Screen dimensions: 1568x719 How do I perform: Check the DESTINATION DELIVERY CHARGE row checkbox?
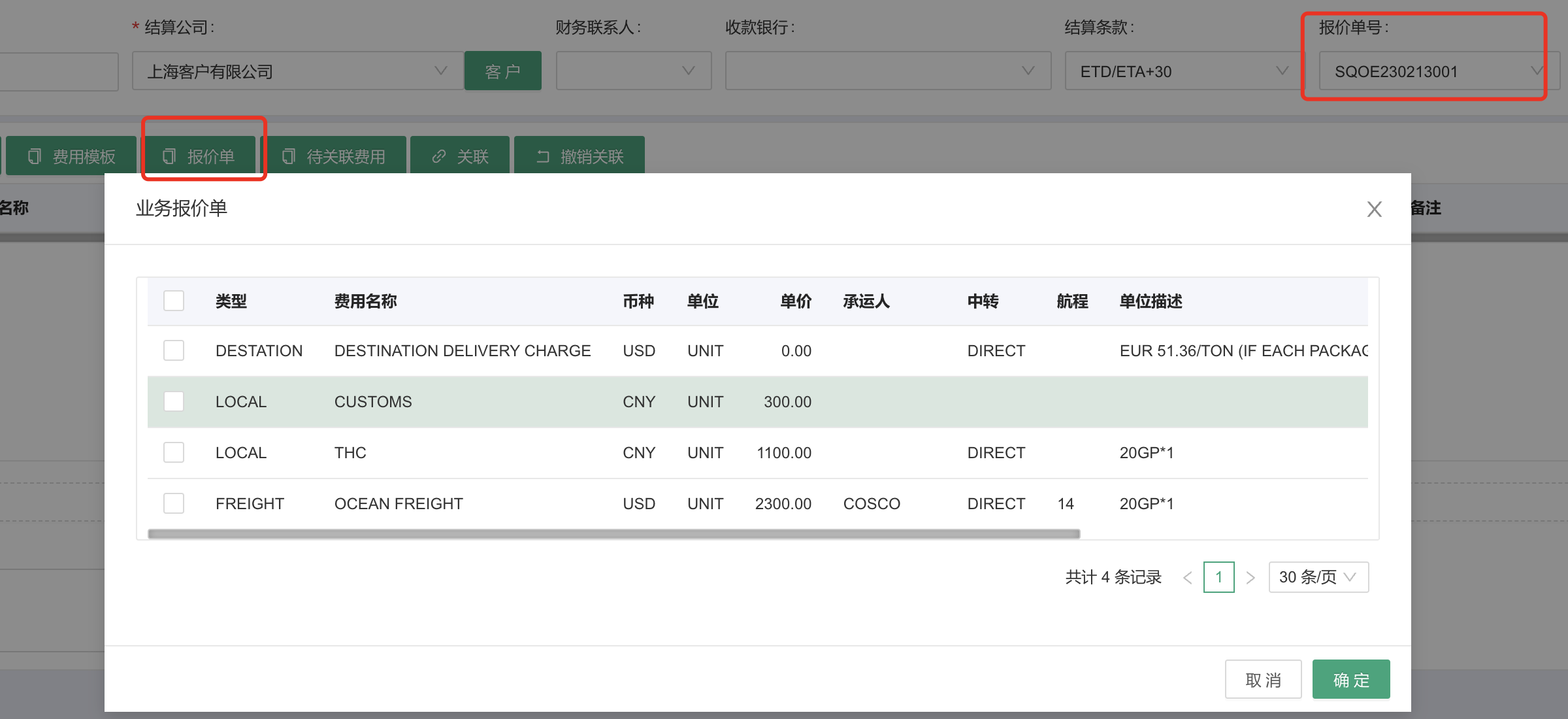174,350
